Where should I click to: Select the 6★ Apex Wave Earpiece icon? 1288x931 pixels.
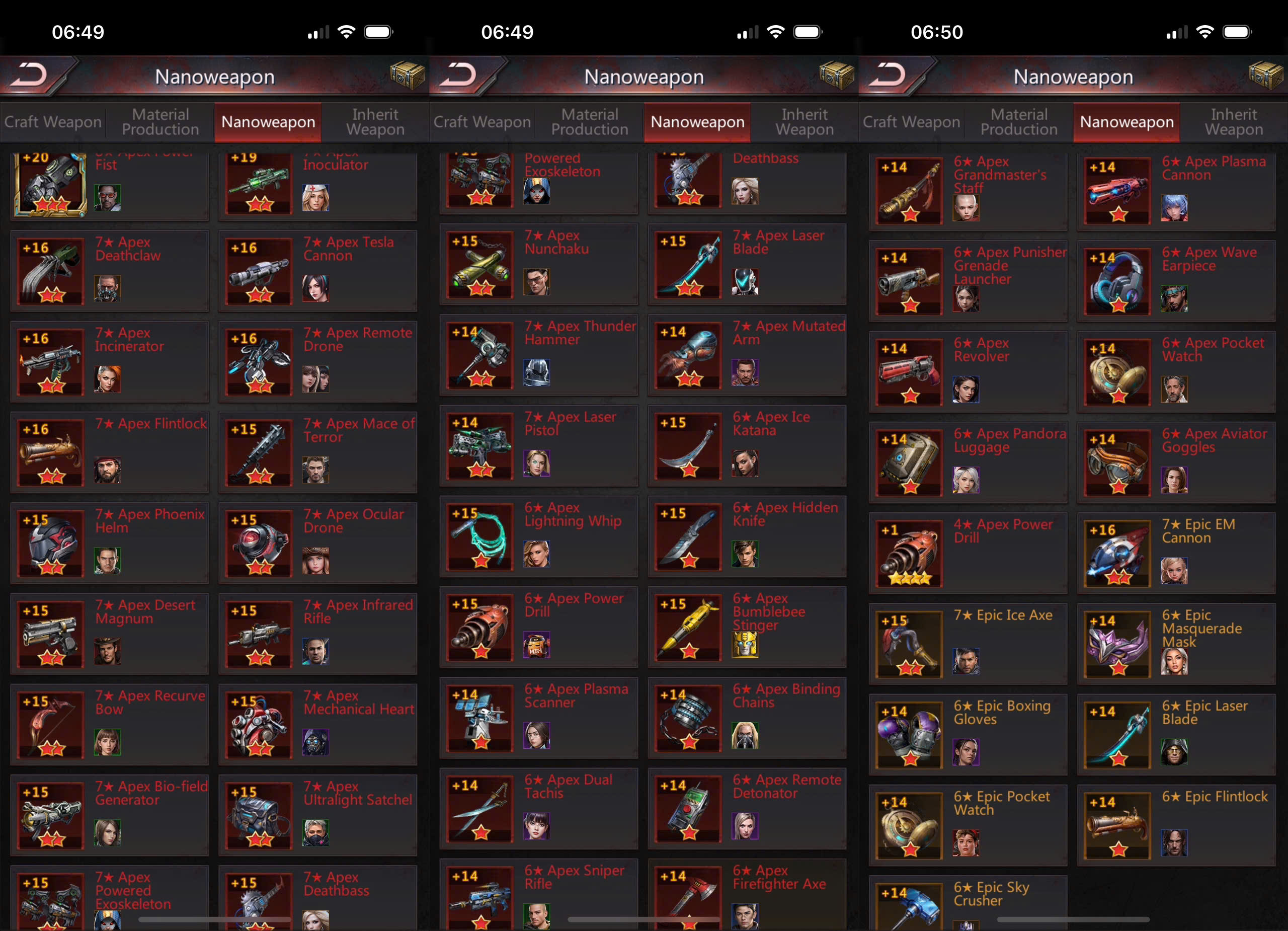pyautogui.click(x=1117, y=282)
